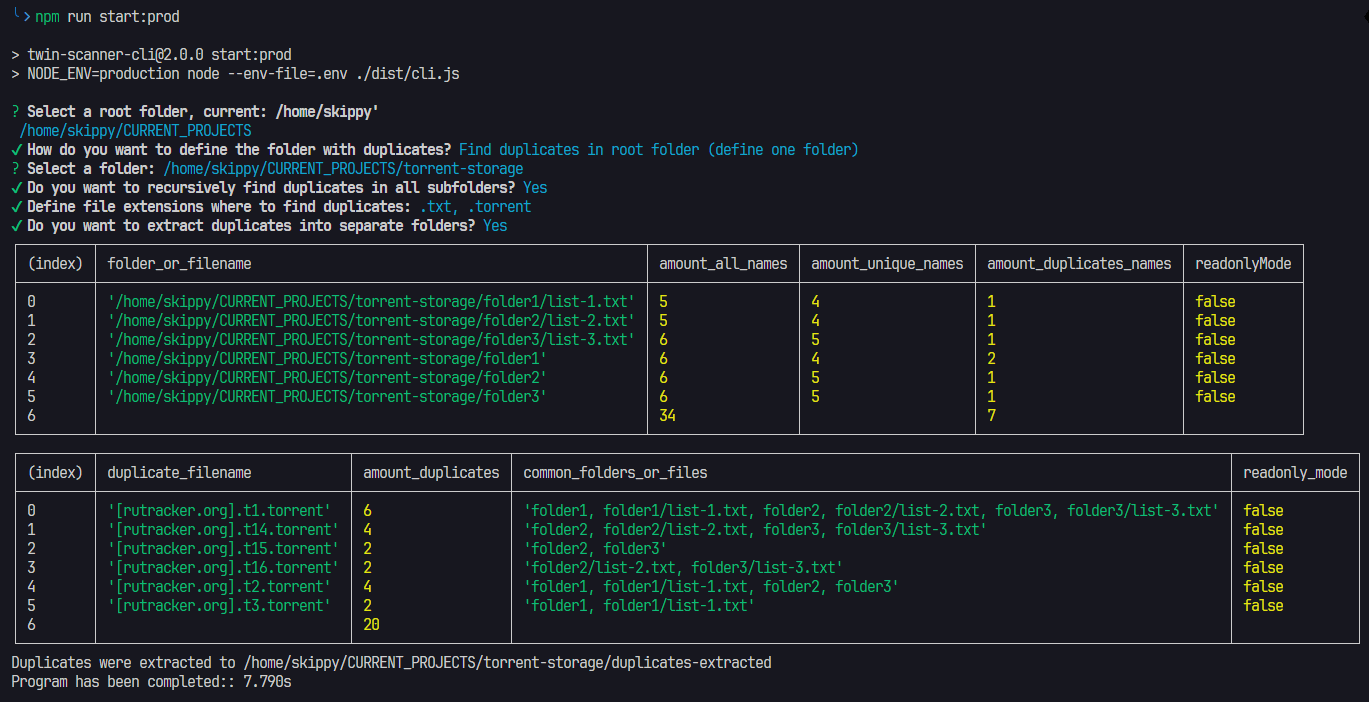Click 'Define file extensions where to find duplicates' prompt
Viewport: 1369px width, 702px height.
point(211,207)
